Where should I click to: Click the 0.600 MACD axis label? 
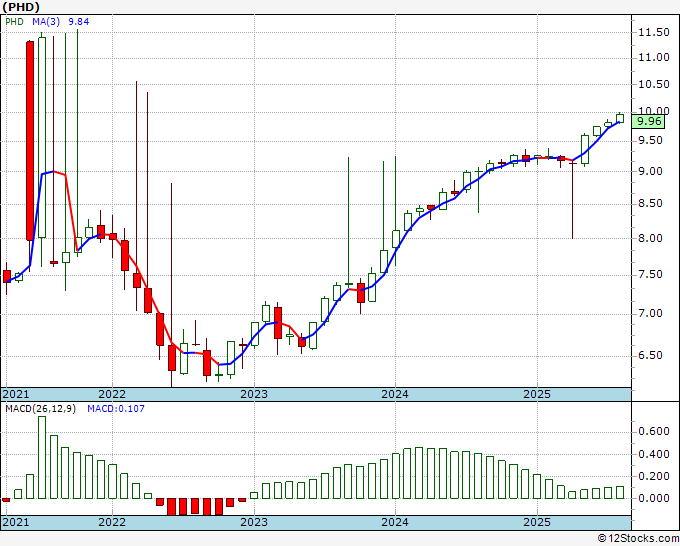[x=654, y=432]
